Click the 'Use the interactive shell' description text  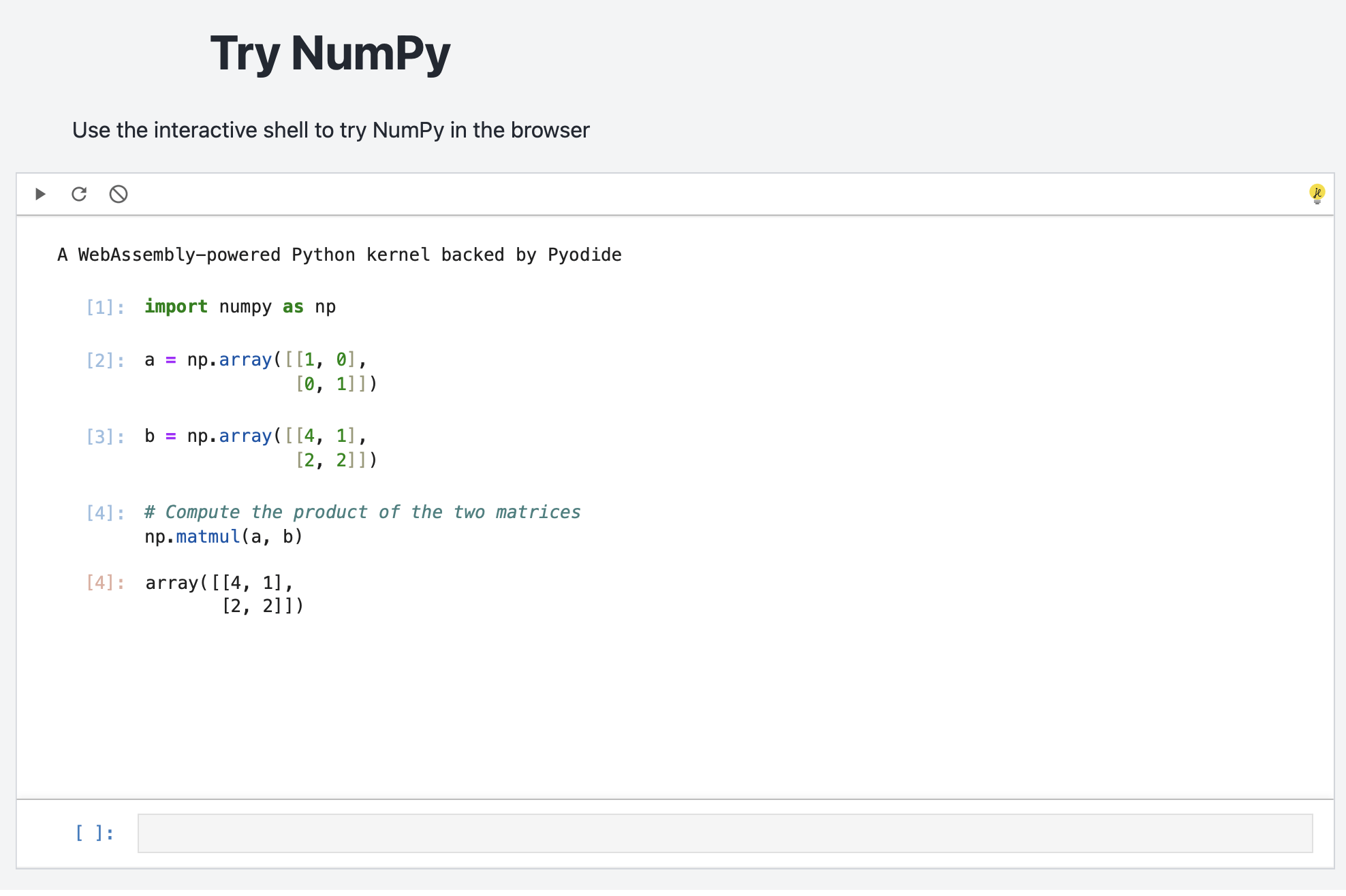tap(330, 130)
